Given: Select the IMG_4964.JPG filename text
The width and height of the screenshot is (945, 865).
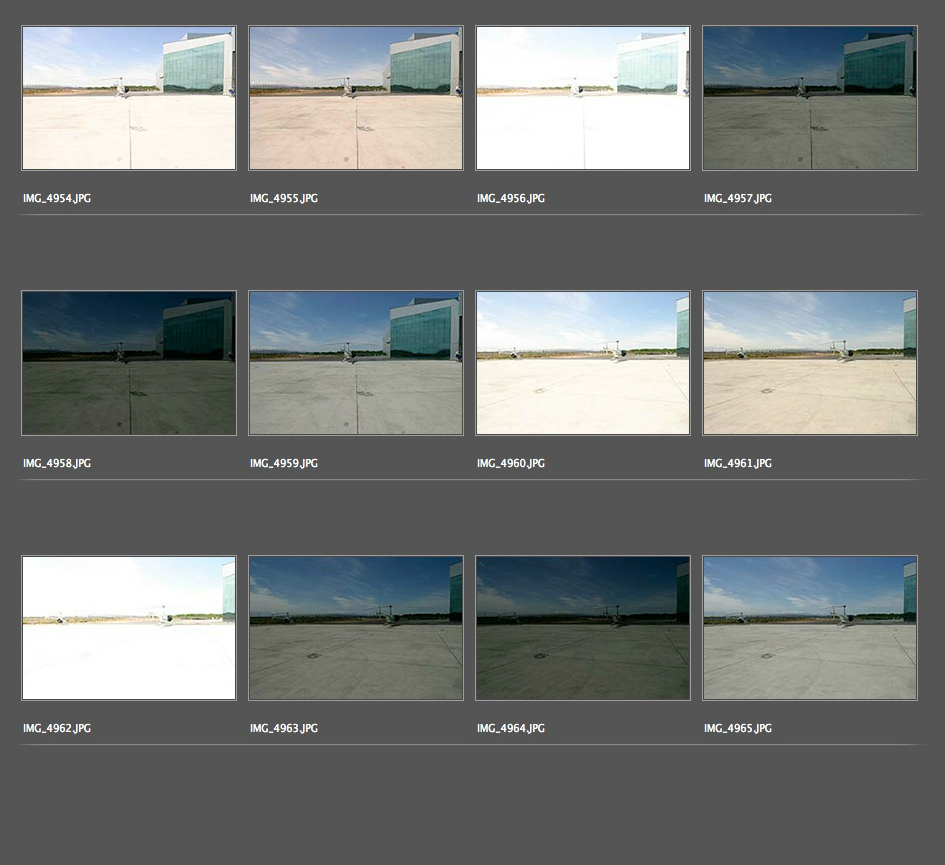Looking at the screenshot, I should pyautogui.click(x=511, y=729).
